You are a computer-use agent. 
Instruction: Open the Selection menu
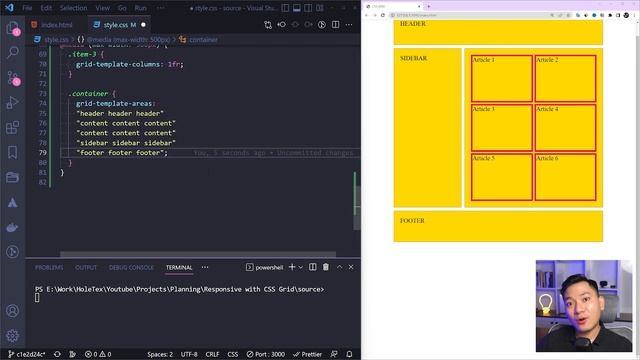[73, 8]
